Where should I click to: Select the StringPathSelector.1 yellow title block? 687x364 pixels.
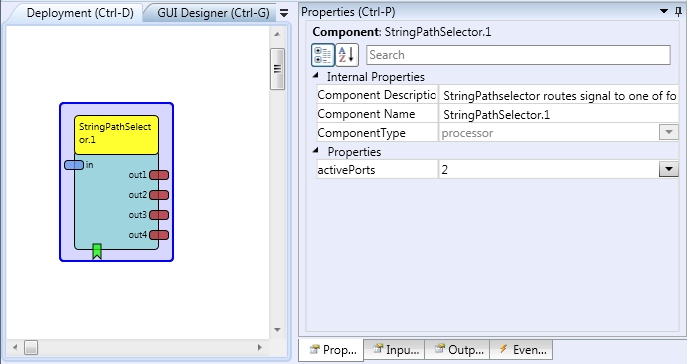click(x=117, y=135)
